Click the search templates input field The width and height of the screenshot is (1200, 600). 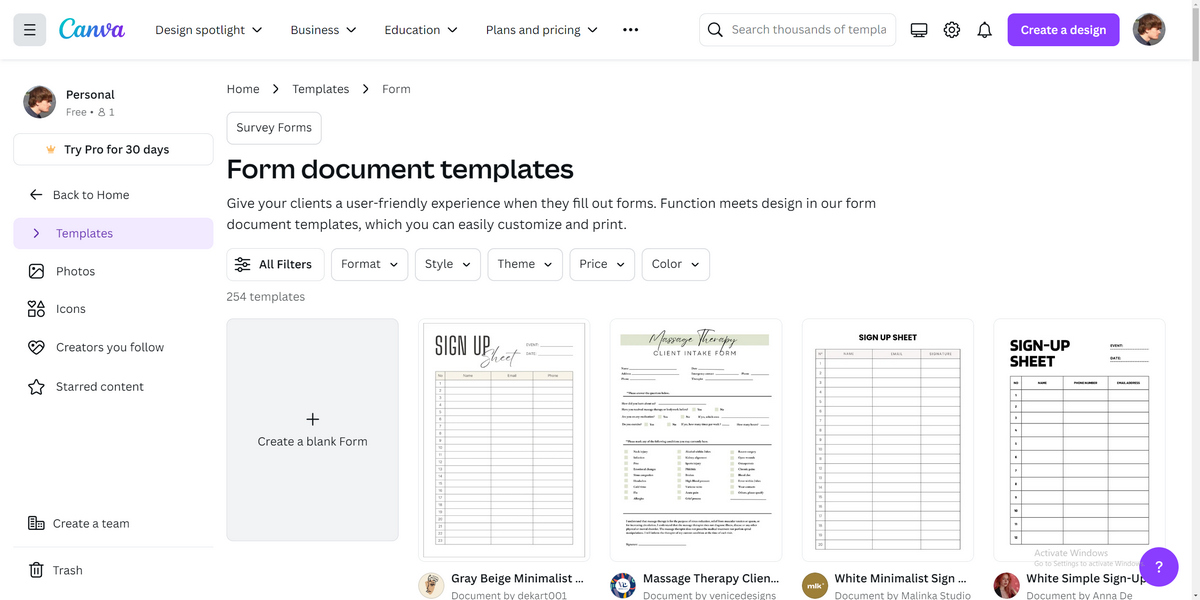pyautogui.click(x=808, y=30)
